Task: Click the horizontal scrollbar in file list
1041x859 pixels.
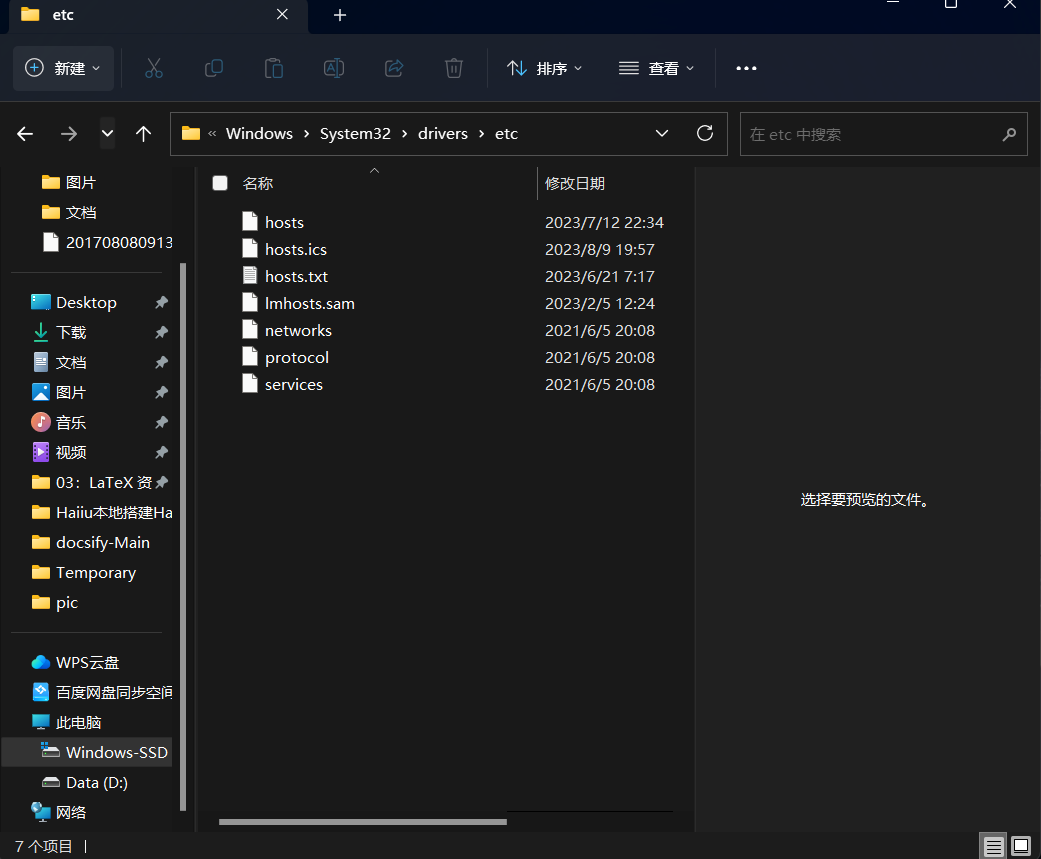Action: (362, 822)
